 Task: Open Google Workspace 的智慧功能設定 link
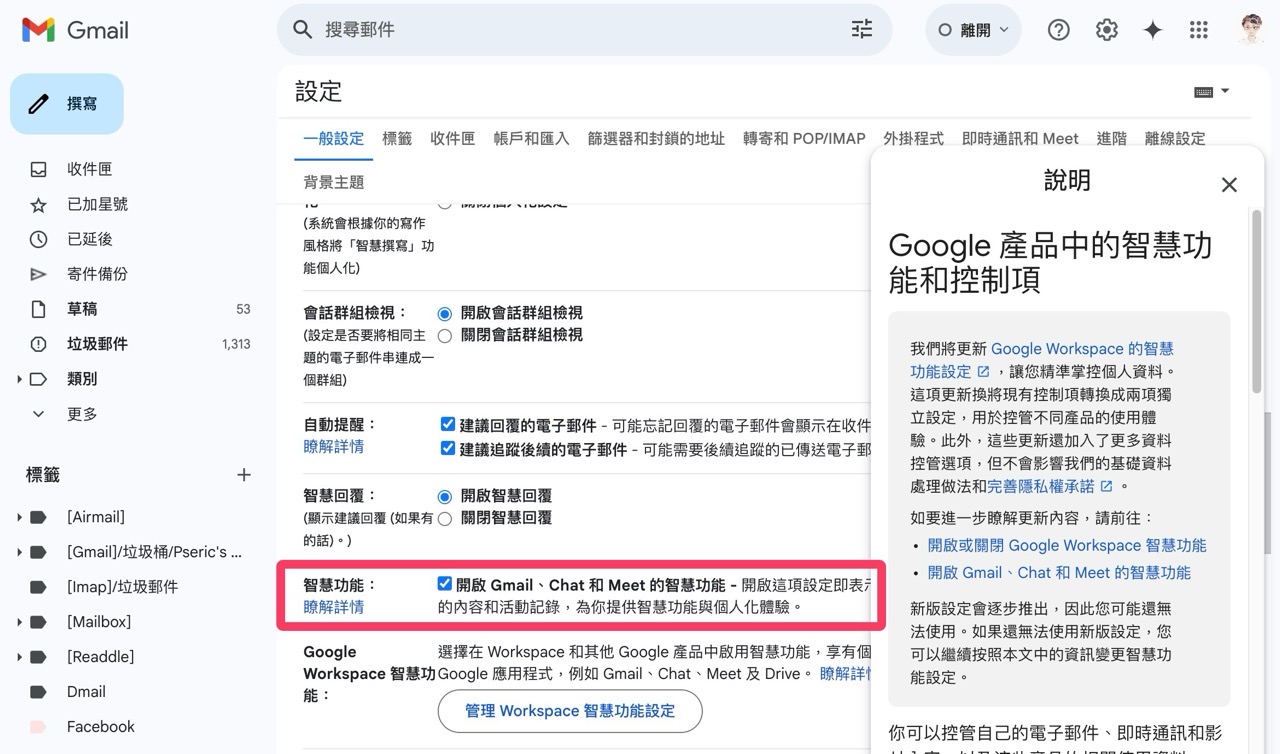[1042, 360]
